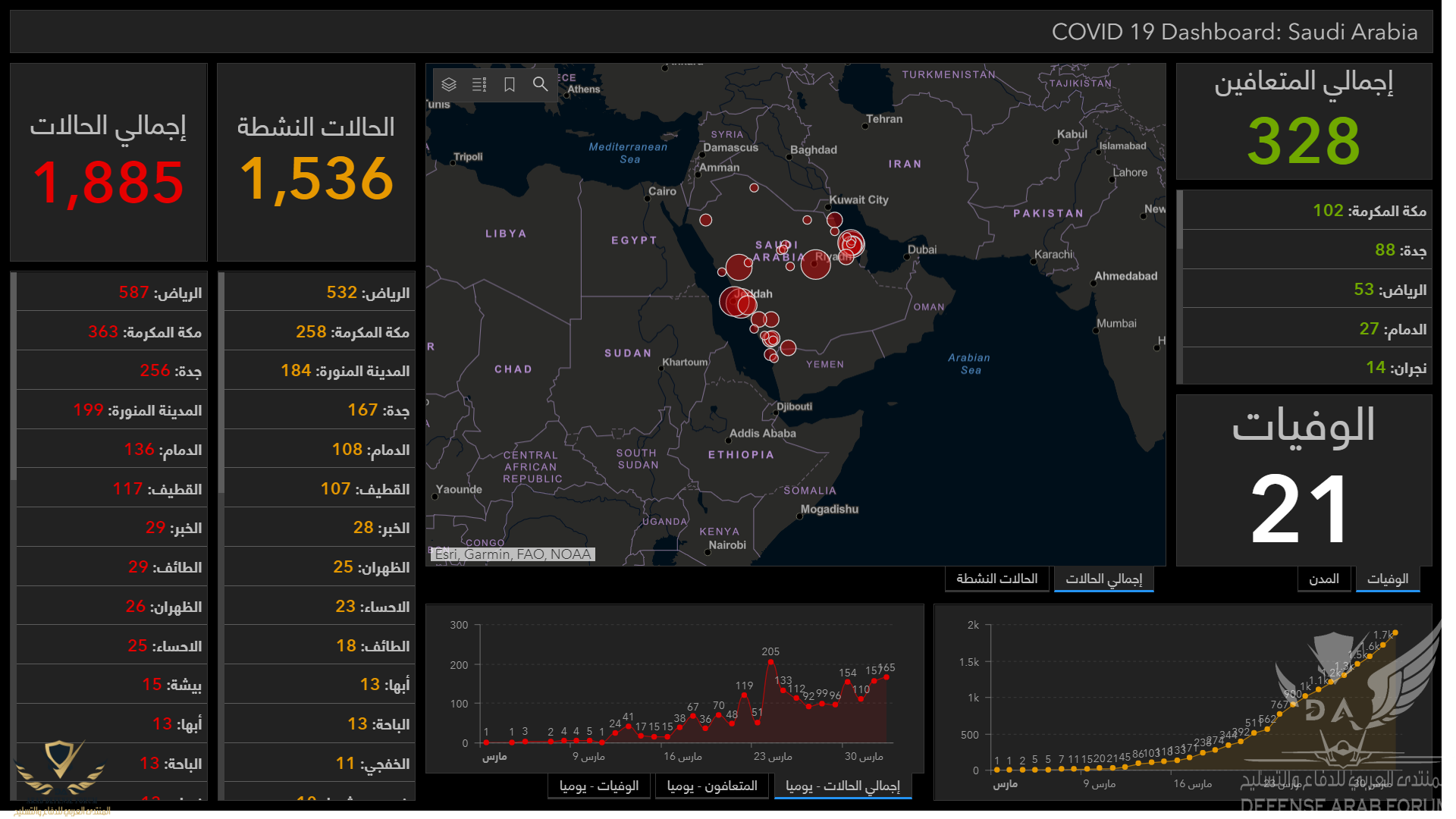Click the recovered list scrollbar

click(x=1179, y=220)
